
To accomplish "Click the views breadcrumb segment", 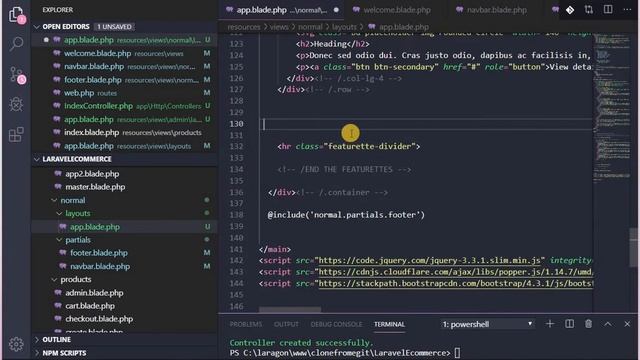I will 279,27.
